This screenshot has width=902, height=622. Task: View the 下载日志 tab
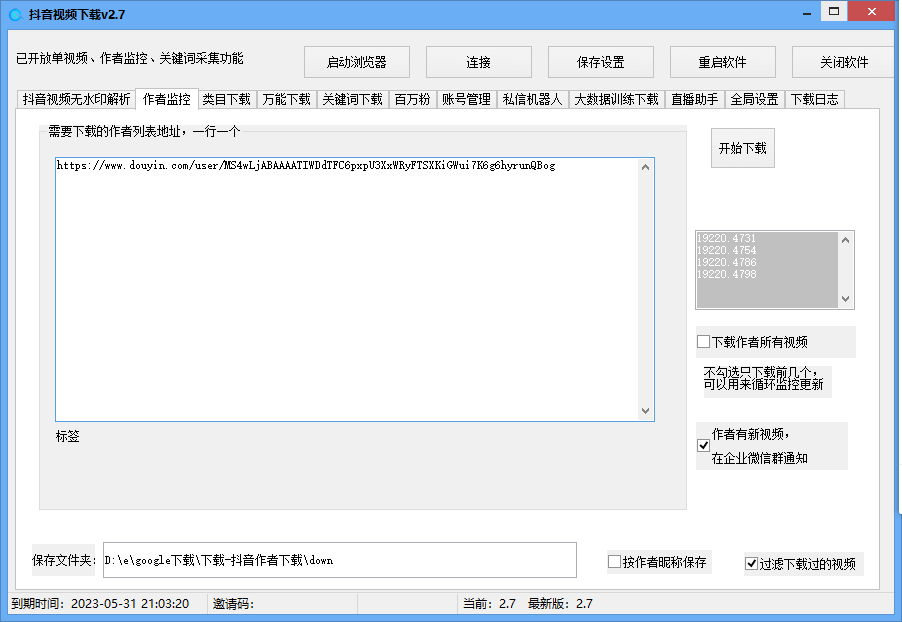(814, 100)
